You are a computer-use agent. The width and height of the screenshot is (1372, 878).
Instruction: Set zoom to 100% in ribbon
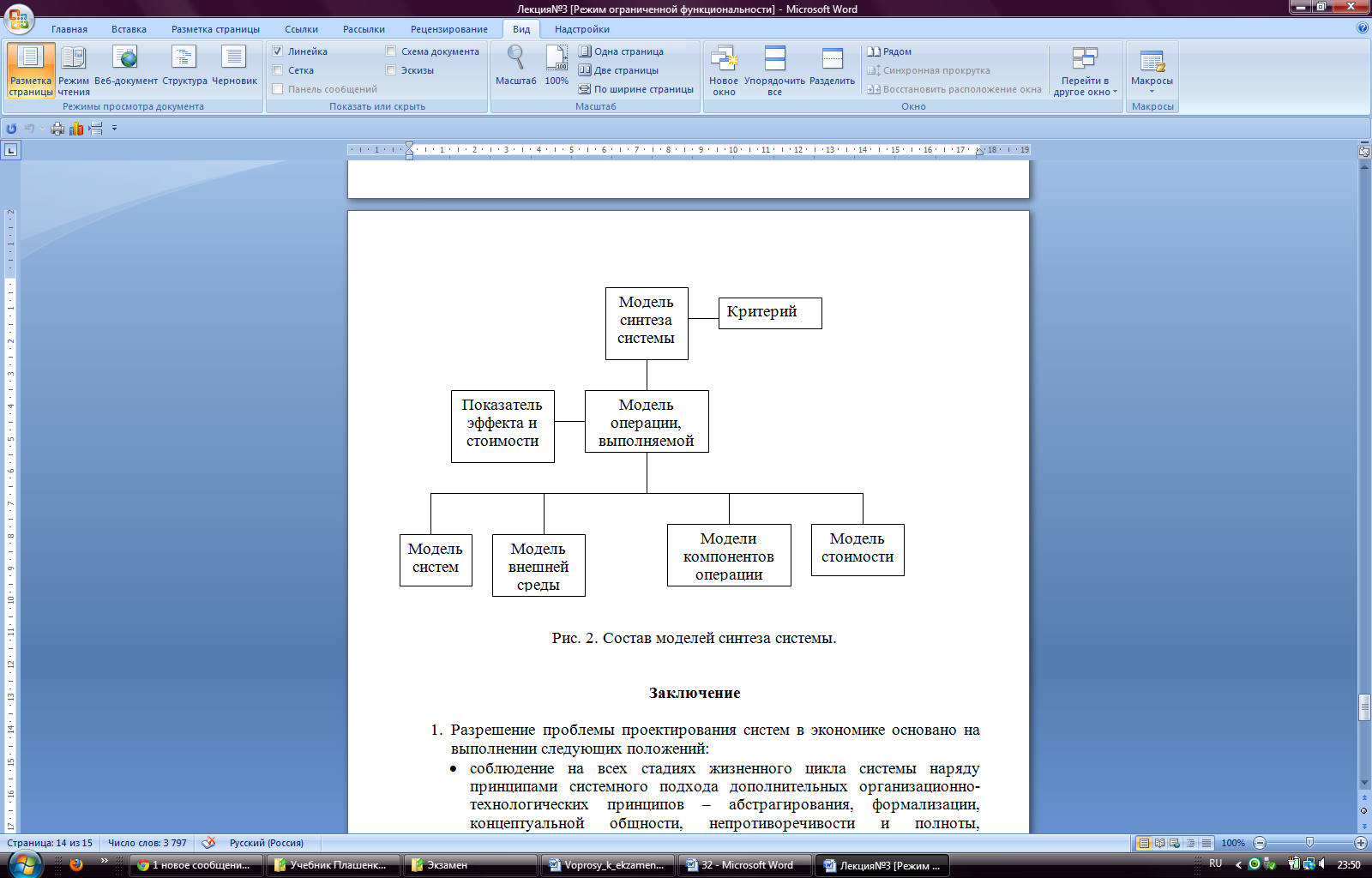(557, 66)
